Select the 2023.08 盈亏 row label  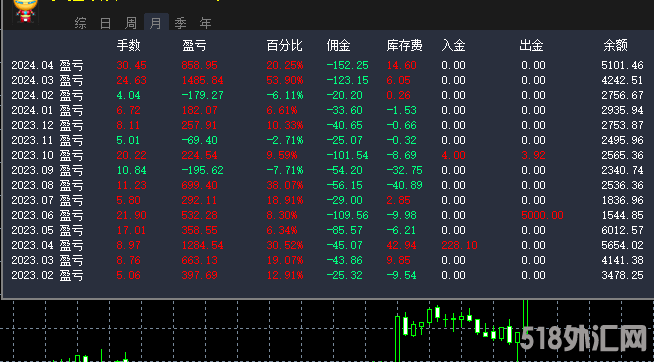coord(47,186)
